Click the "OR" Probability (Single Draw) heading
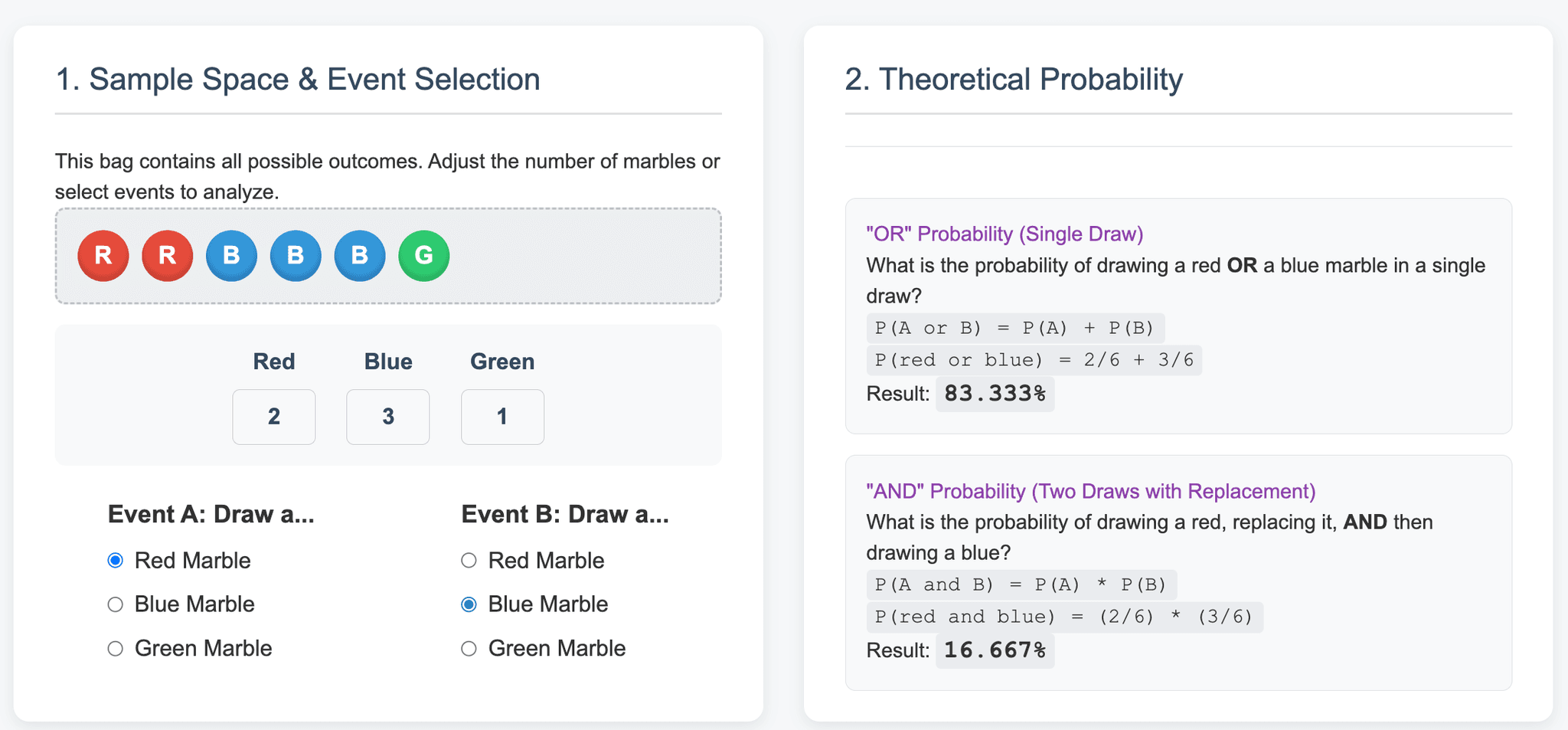Viewport: 1568px width, 730px height. pos(1004,234)
